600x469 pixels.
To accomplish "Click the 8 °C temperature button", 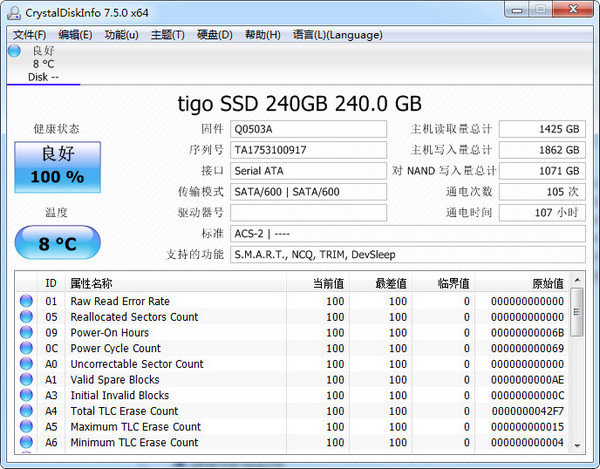I will 57,243.
